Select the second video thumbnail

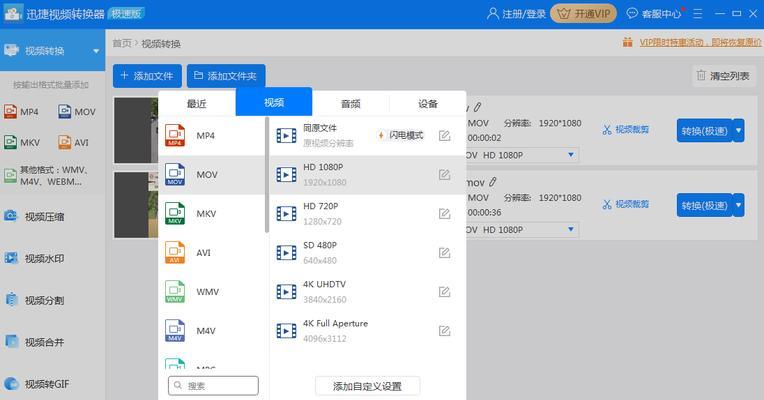136,205
